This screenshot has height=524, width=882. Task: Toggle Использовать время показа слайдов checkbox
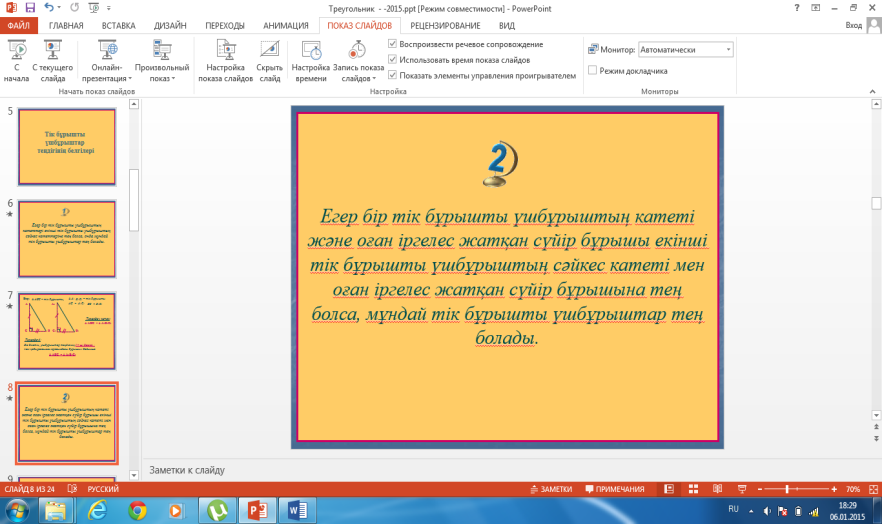393,60
